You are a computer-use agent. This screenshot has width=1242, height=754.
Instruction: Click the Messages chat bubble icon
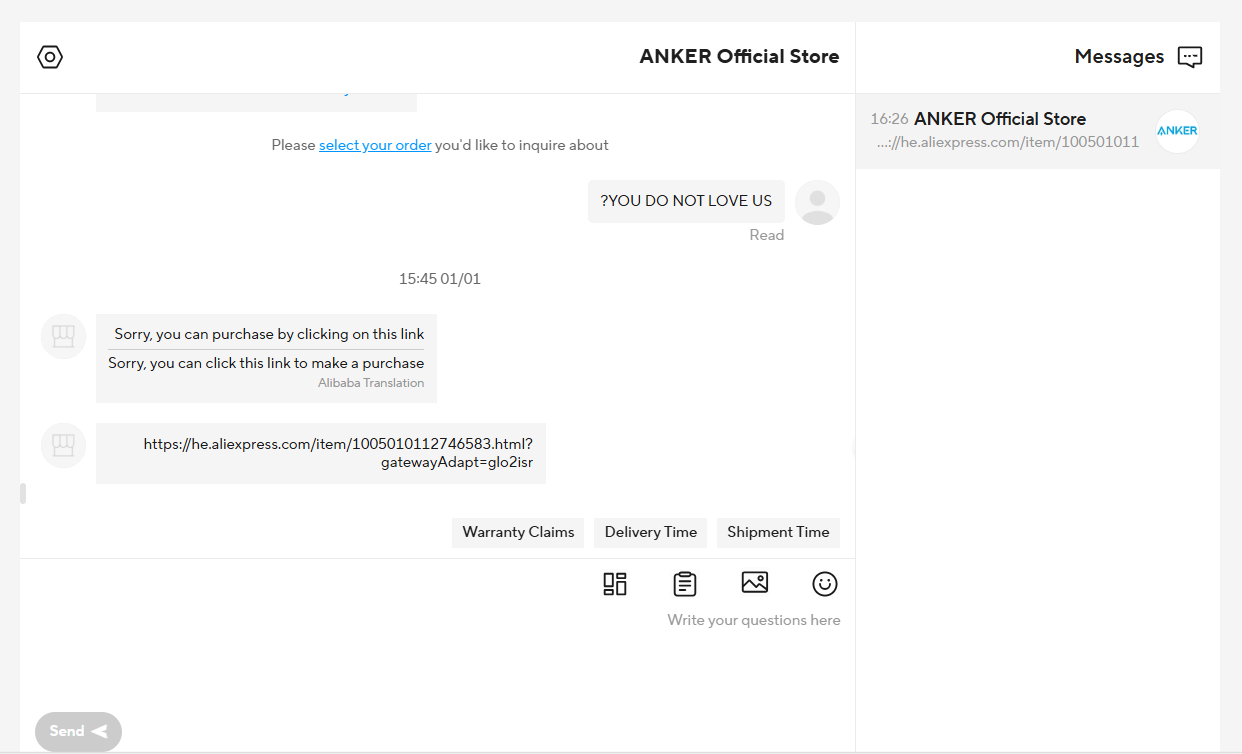1189,57
